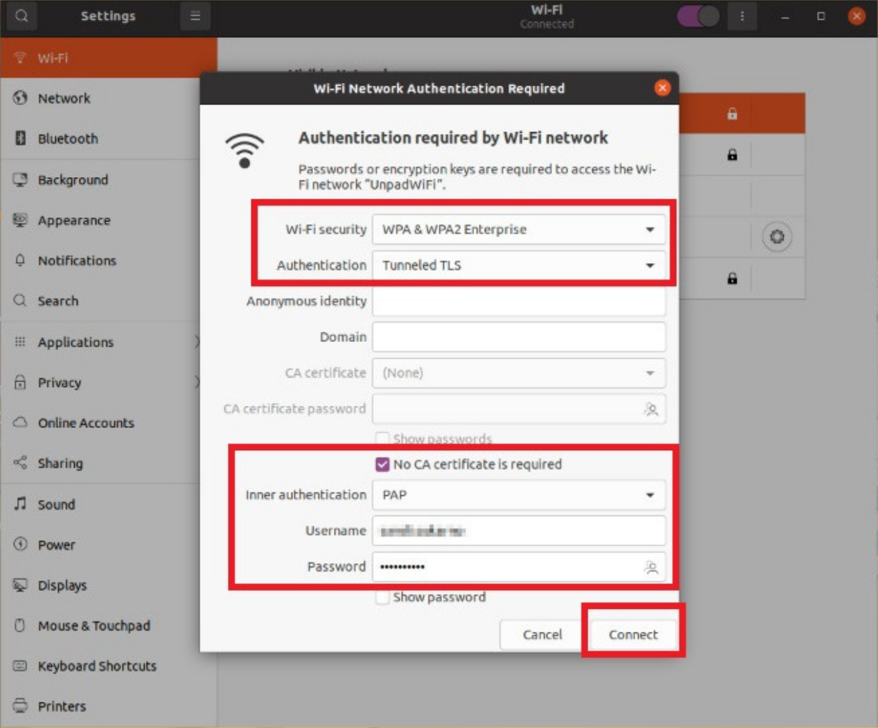This screenshot has width=878, height=728.
Task: Click the Bluetooth icon in sidebar
Action: 20,138
